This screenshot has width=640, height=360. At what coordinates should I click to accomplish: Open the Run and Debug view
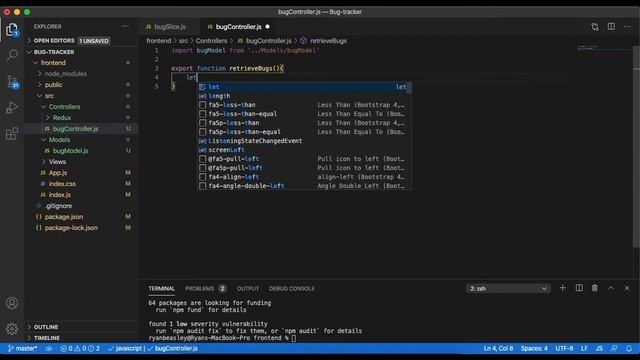(12, 108)
